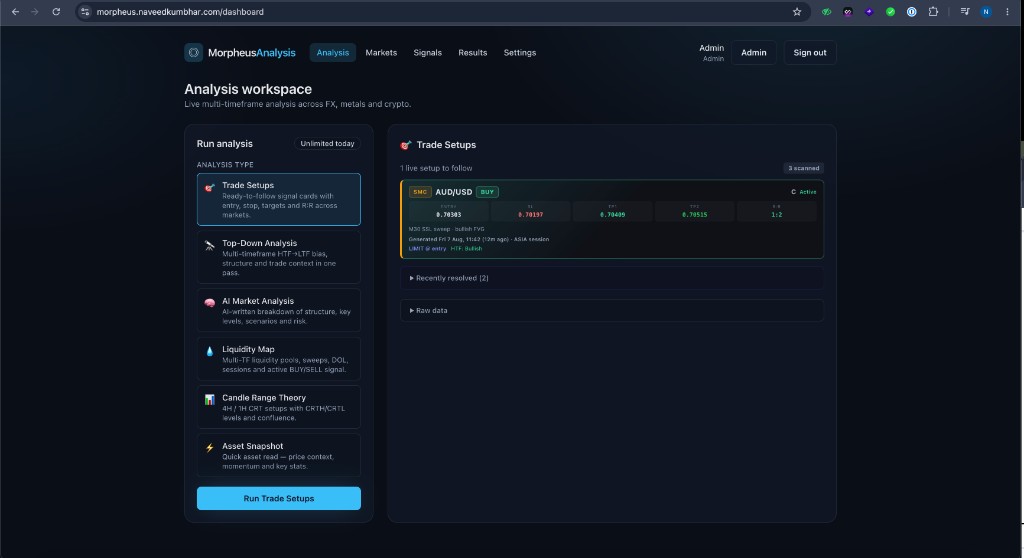Open the Chrome profile avatar N
This screenshot has height=558, width=1024.
tap(986, 12)
